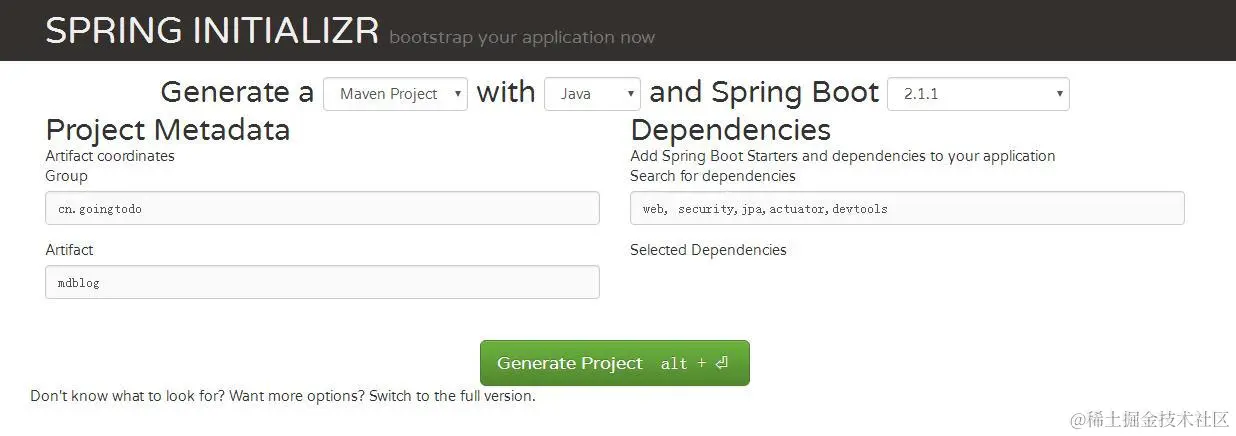
Task: Select the Project Metadata heading
Action: (168, 130)
